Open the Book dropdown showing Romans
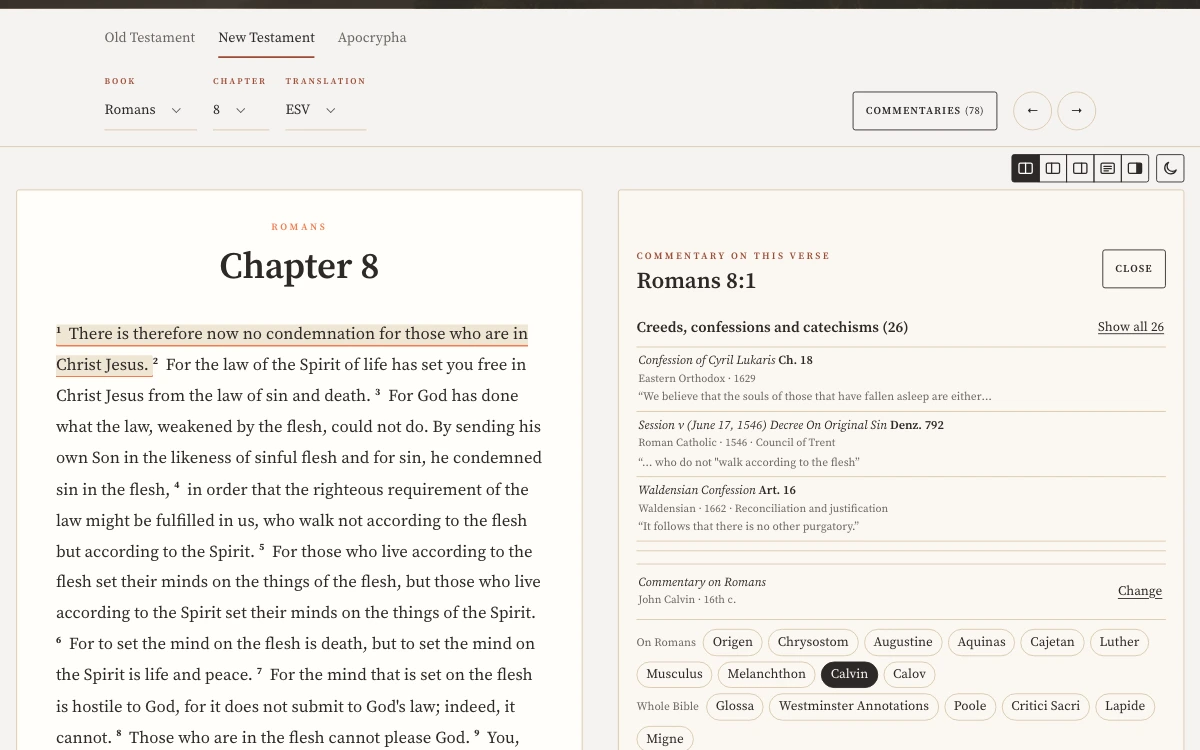This screenshot has height=750, width=1200. [150, 110]
